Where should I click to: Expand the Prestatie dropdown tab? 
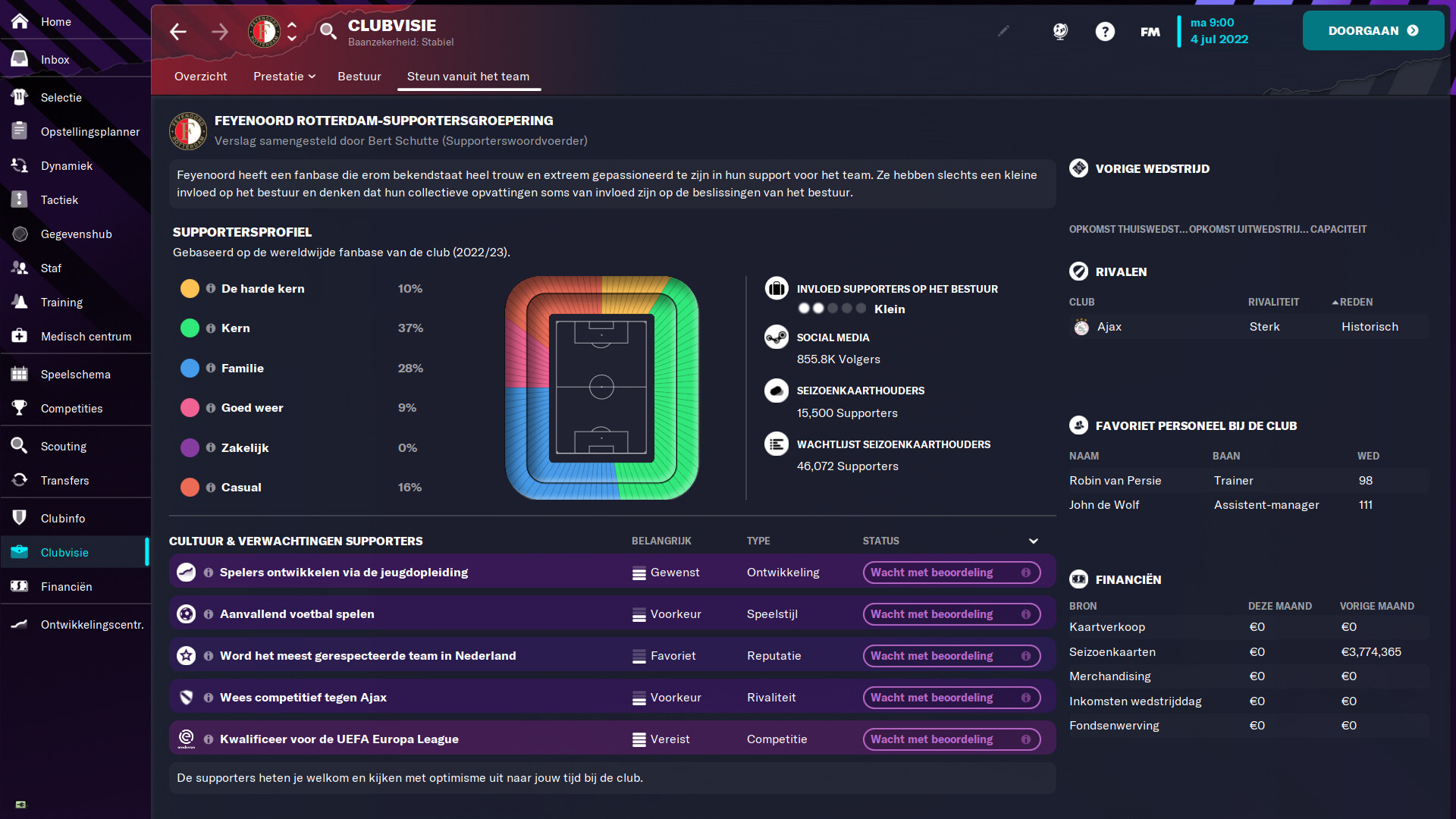tap(284, 76)
